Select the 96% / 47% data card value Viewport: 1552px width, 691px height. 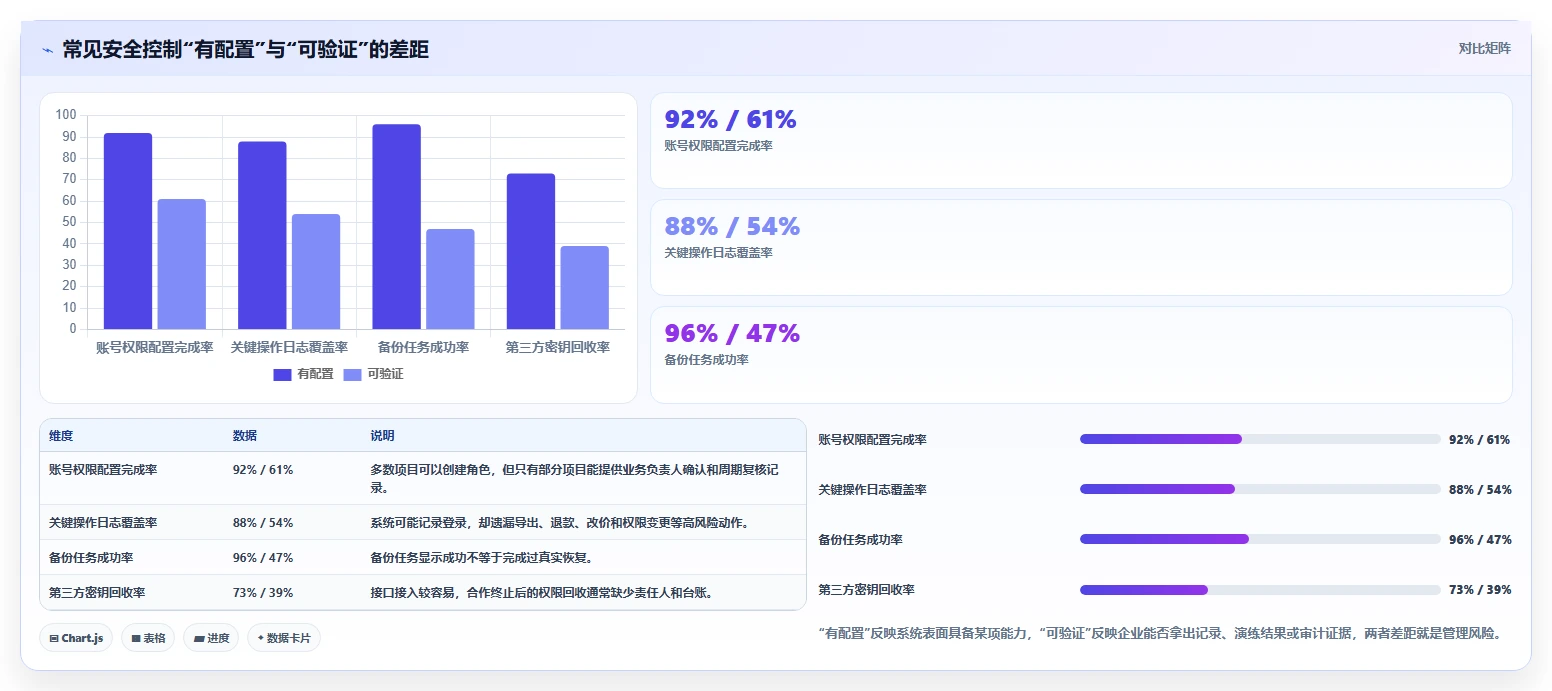[732, 334]
